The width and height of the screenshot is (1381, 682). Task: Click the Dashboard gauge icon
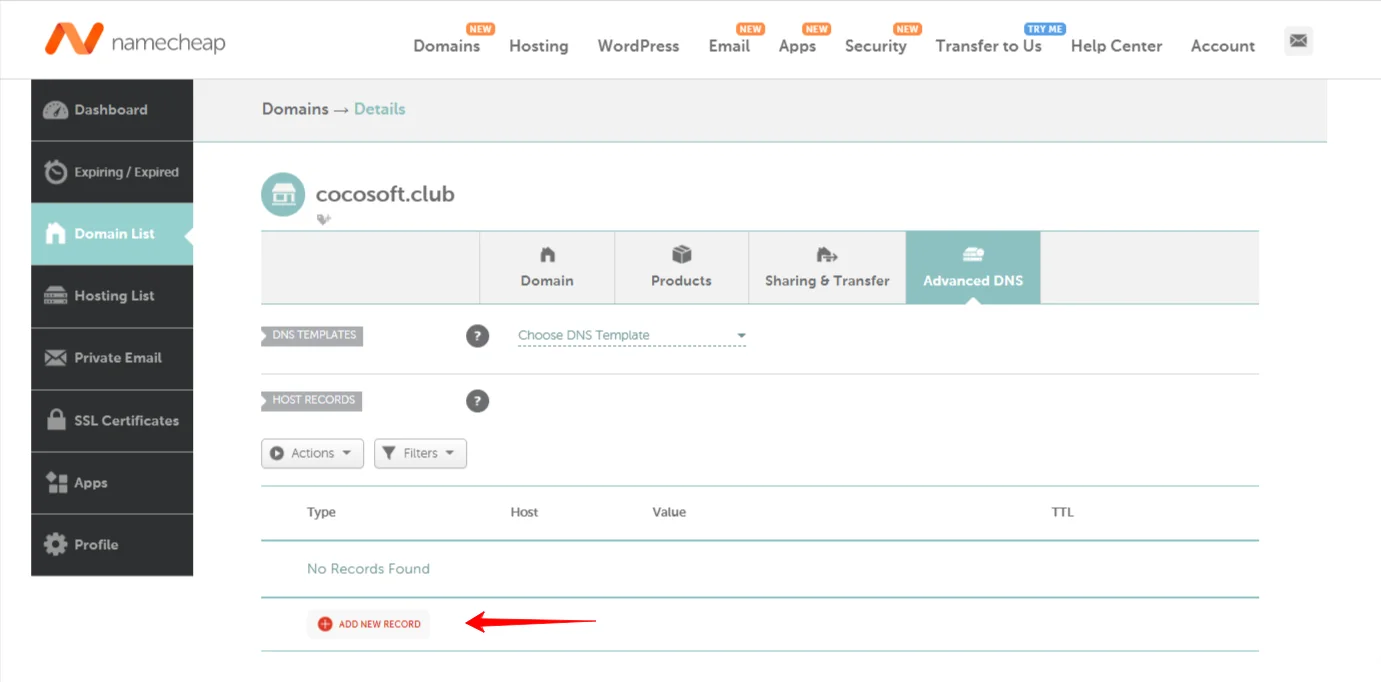click(56, 110)
